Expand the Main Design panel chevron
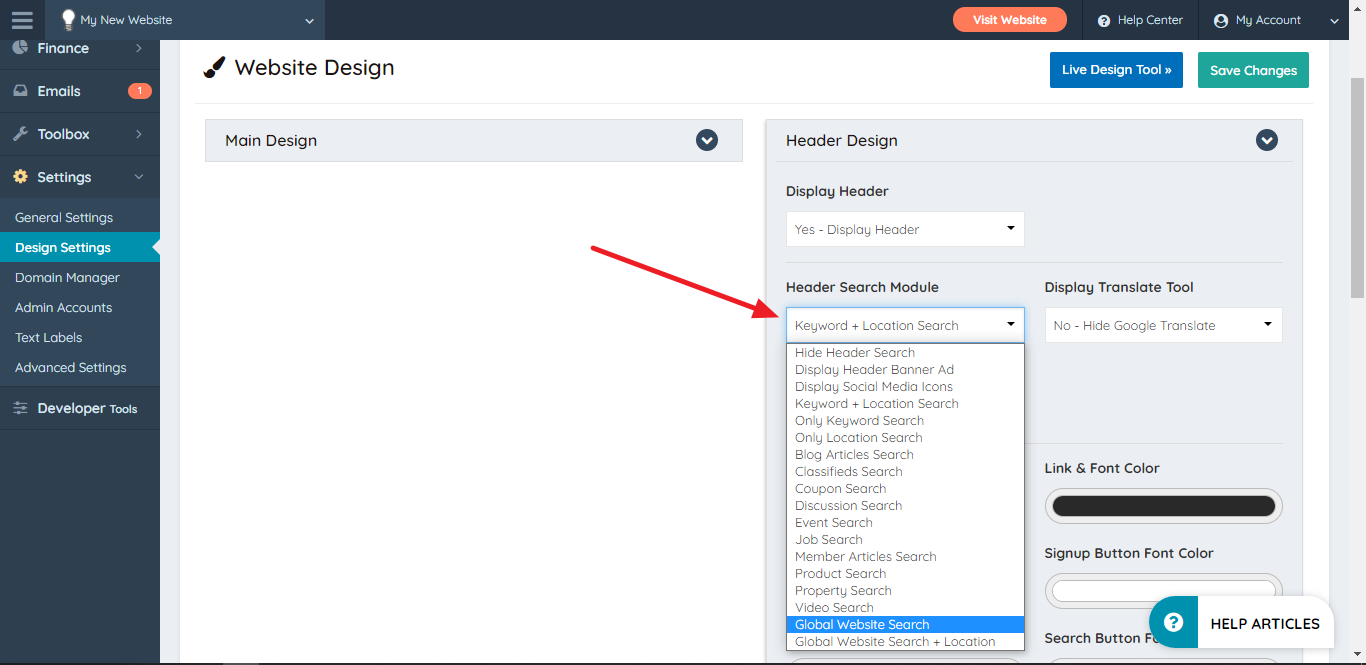 (707, 140)
